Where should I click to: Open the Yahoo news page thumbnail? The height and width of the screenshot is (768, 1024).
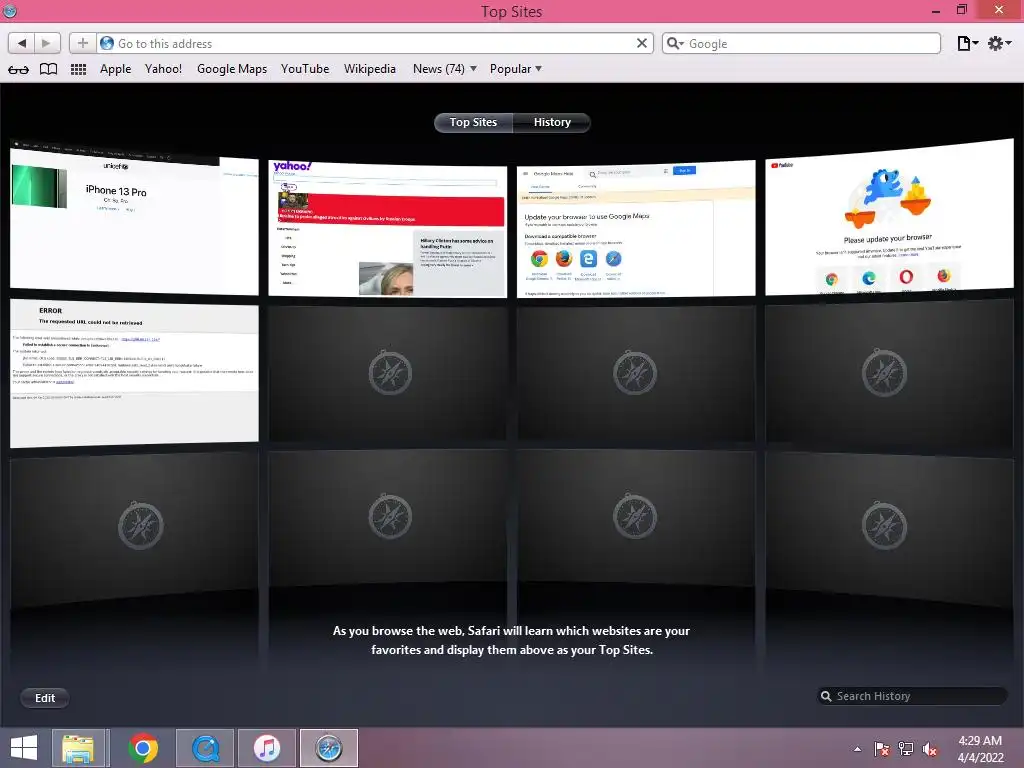[388, 228]
